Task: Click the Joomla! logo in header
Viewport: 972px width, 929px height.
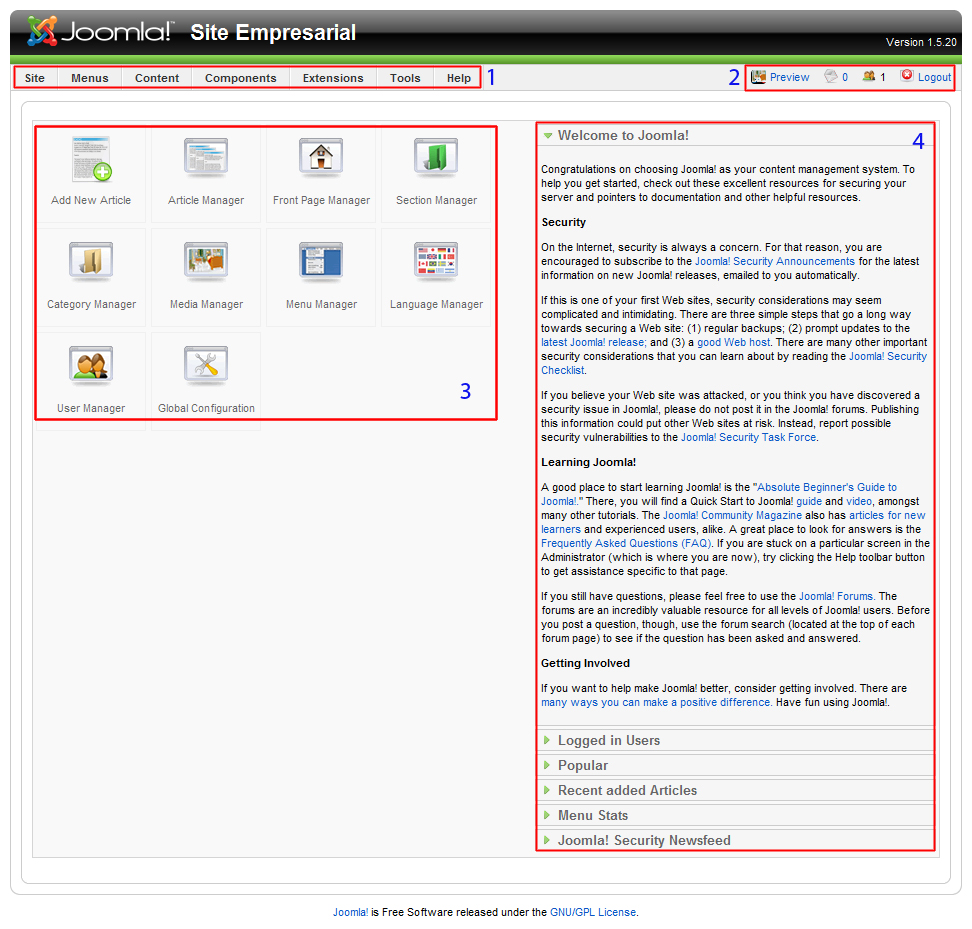Action: click(x=99, y=31)
